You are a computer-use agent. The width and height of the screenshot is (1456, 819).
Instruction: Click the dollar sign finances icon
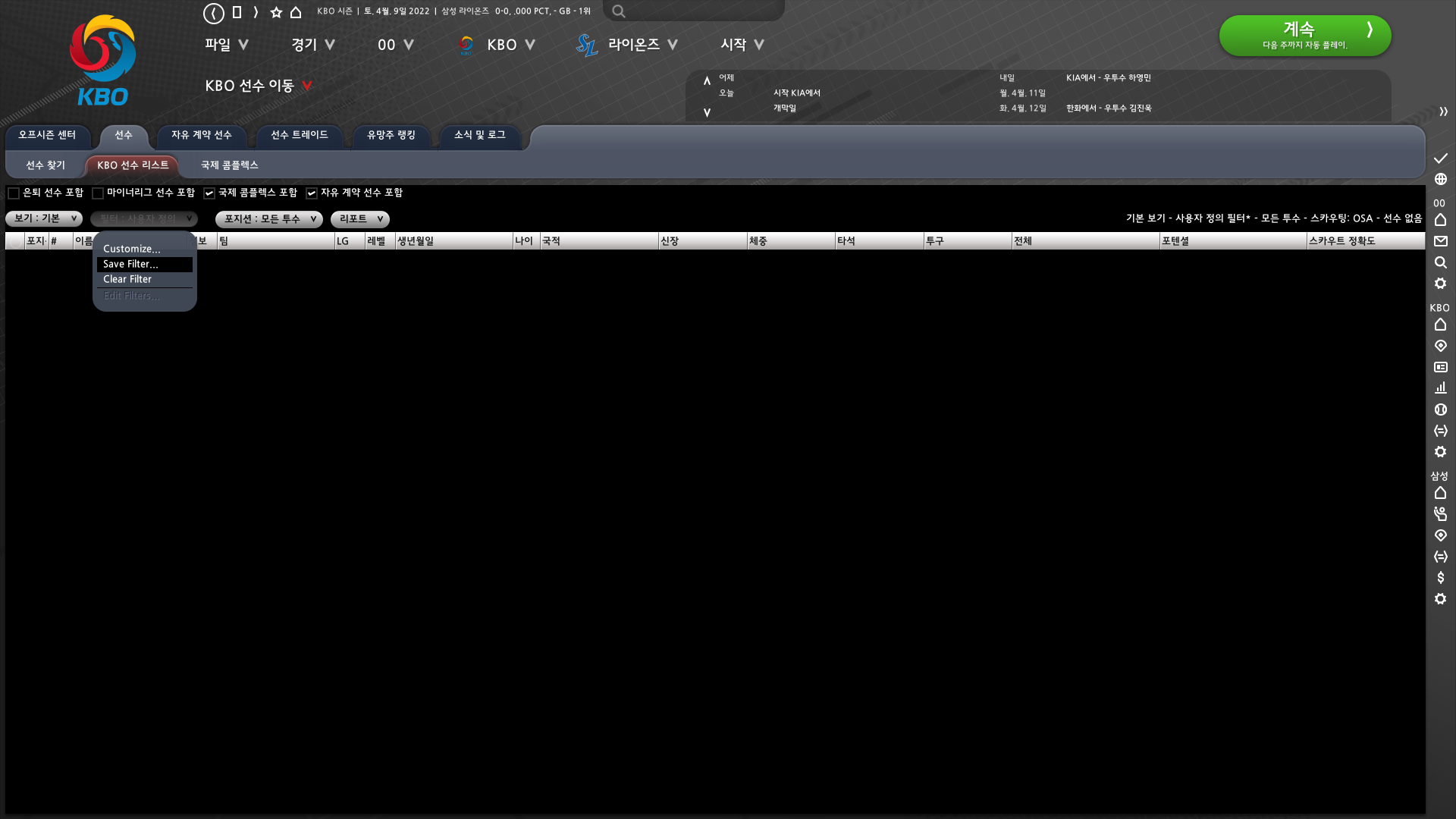click(1440, 578)
